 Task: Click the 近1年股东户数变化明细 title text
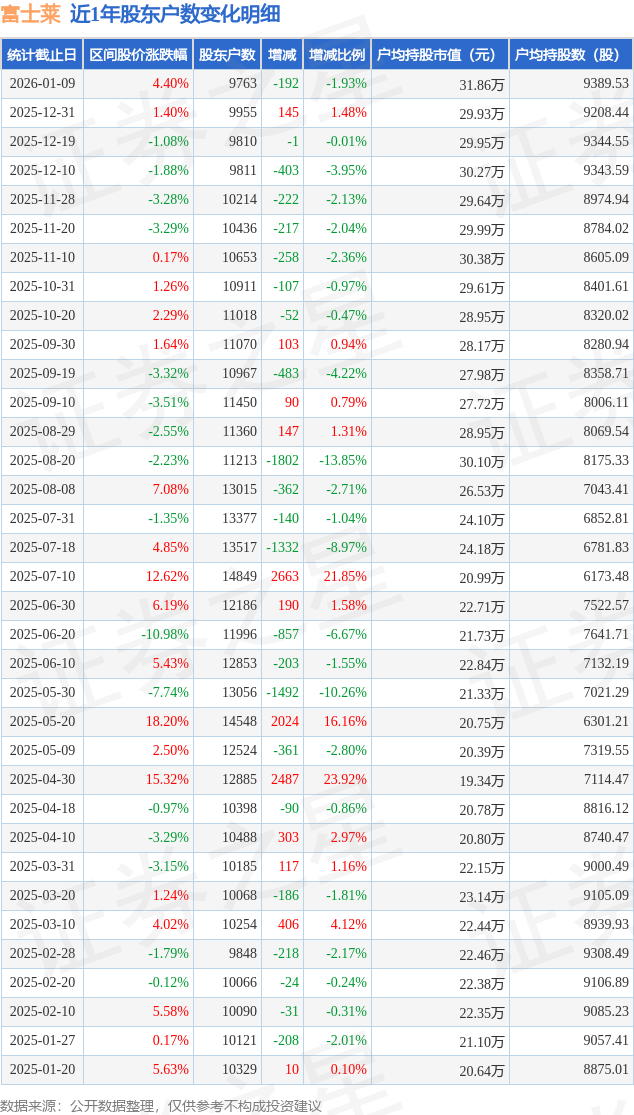click(x=174, y=14)
